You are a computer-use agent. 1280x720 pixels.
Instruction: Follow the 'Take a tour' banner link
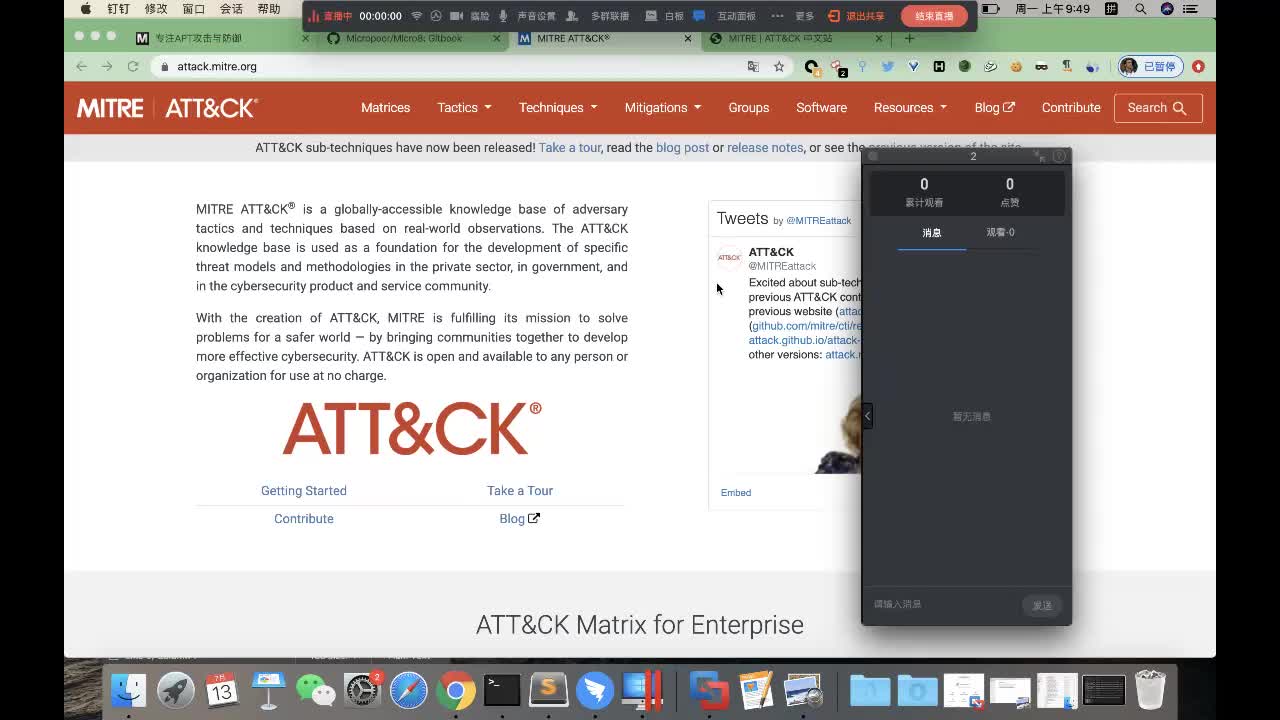tap(570, 148)
